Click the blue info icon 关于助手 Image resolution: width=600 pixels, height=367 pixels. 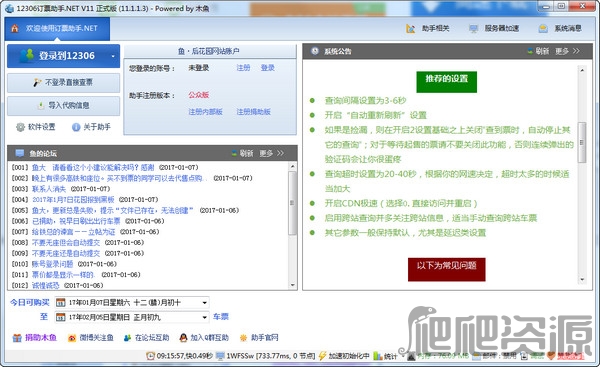coord(76,127)
